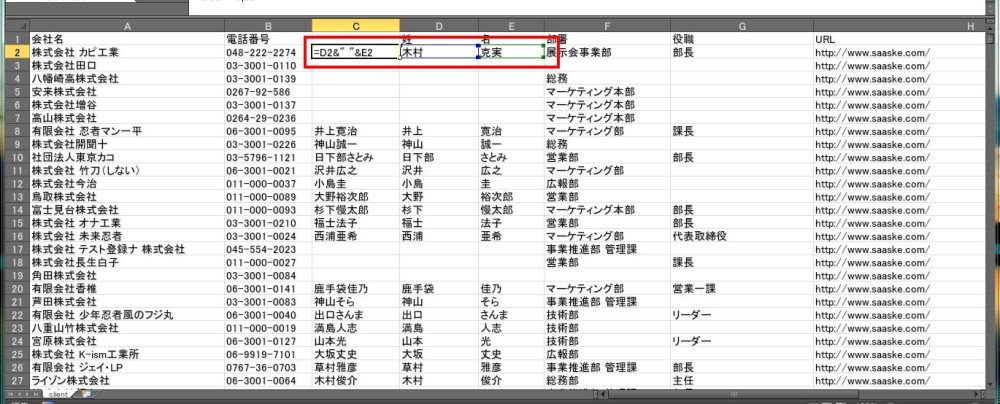Click cell E2 containing 克実
1000x404 pixels.
[x=510, y=51]
